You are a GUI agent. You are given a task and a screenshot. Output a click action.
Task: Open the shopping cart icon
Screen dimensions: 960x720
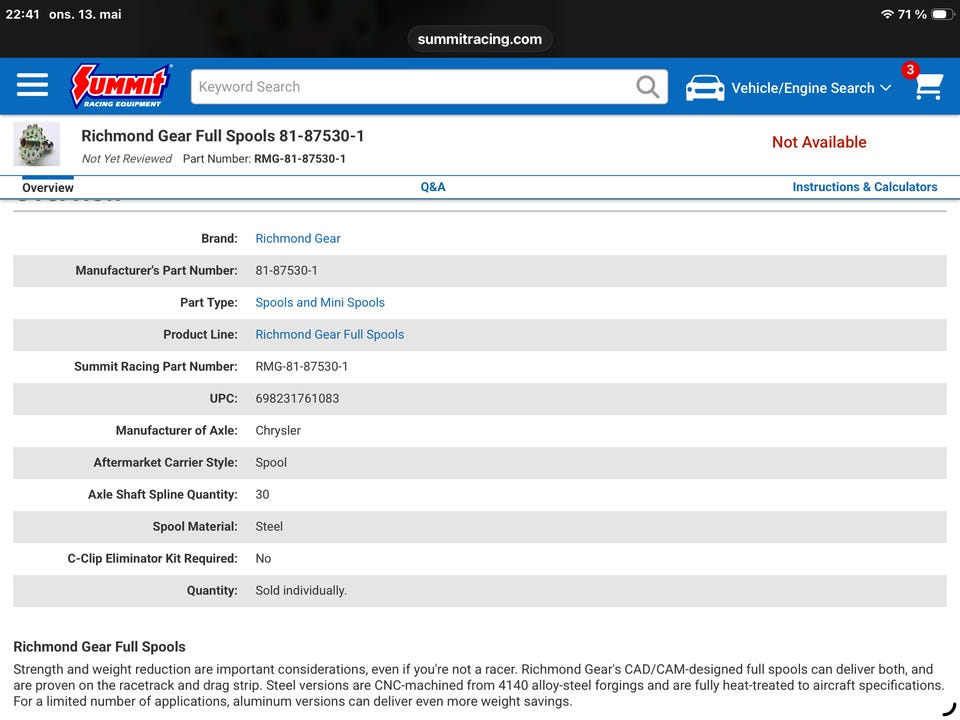(928, 87)
